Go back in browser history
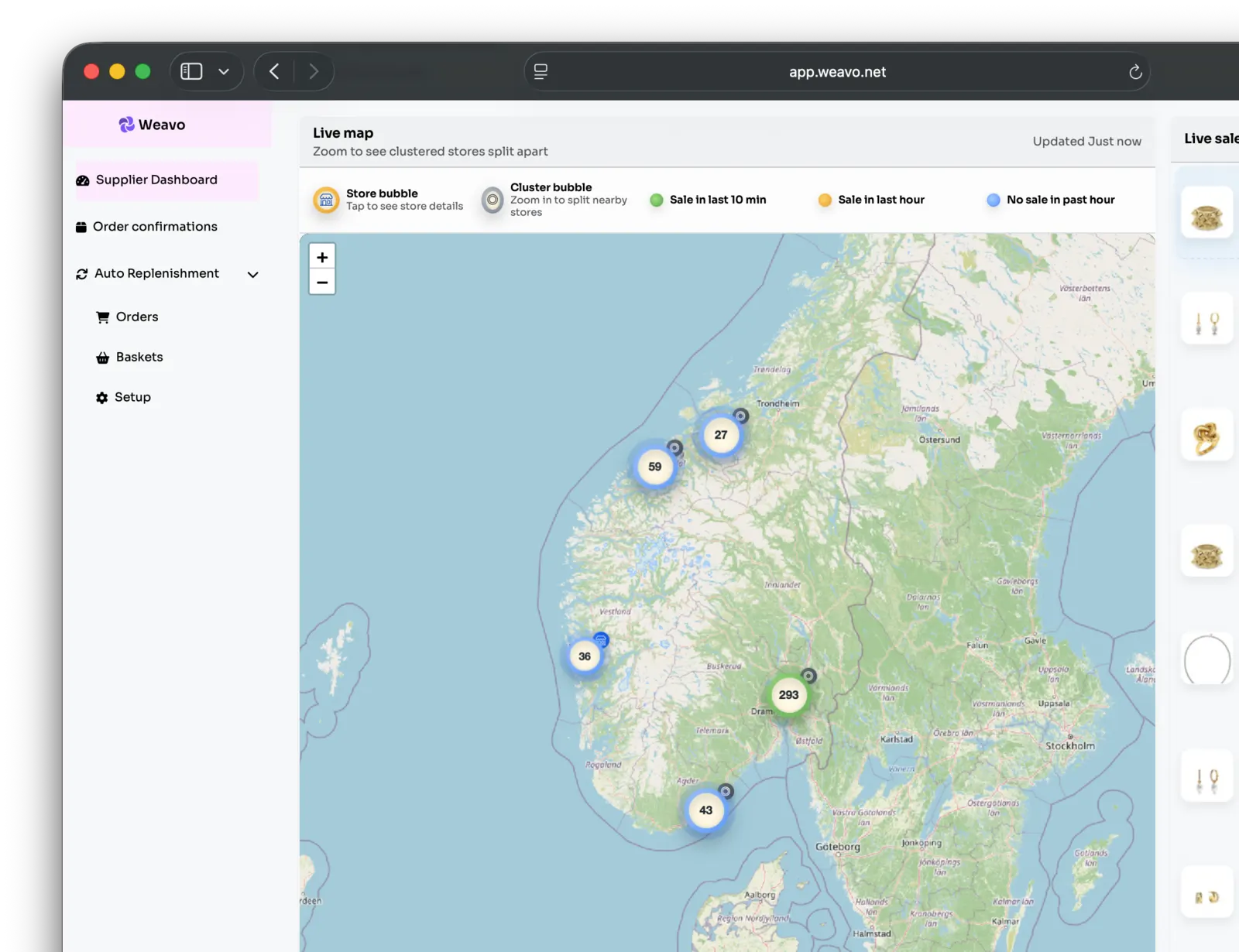Image resolution: width=1239 pixels, height=952 pixels. pyautogui.click(x=274, y=71)
